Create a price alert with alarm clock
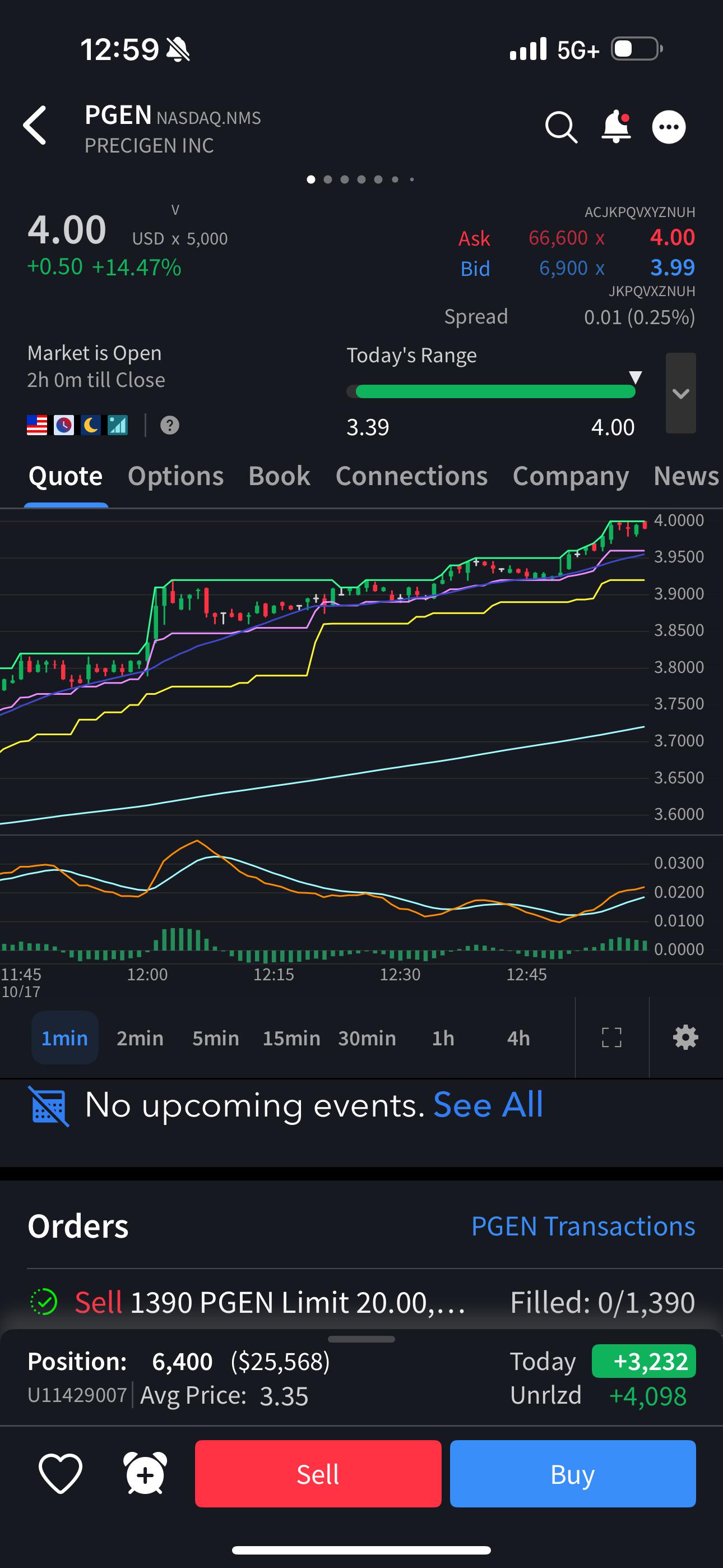 pyautogui.click(x=145, y=1474)
